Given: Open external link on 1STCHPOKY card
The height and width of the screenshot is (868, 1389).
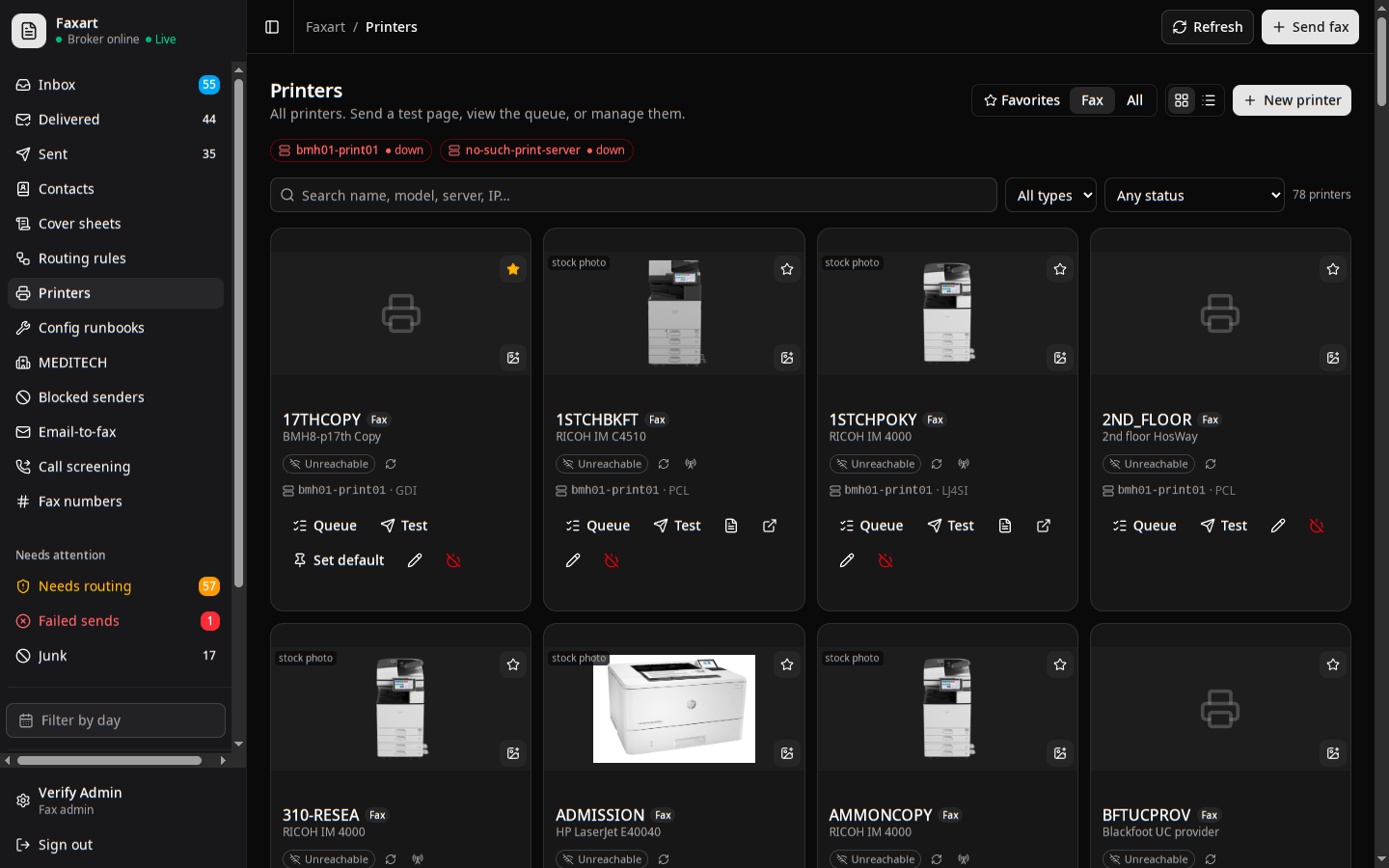Looking at the screenshot, I should click(x=1044, y=526).
